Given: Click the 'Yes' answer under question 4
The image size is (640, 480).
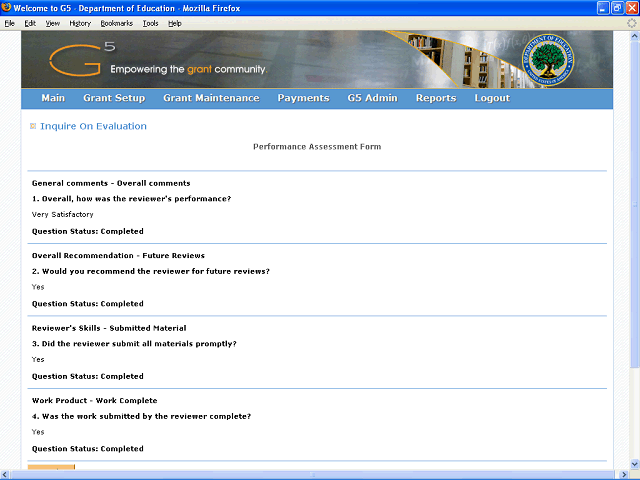Looking at the screenshot, I should pyautogui.click(x=38, y=432).
